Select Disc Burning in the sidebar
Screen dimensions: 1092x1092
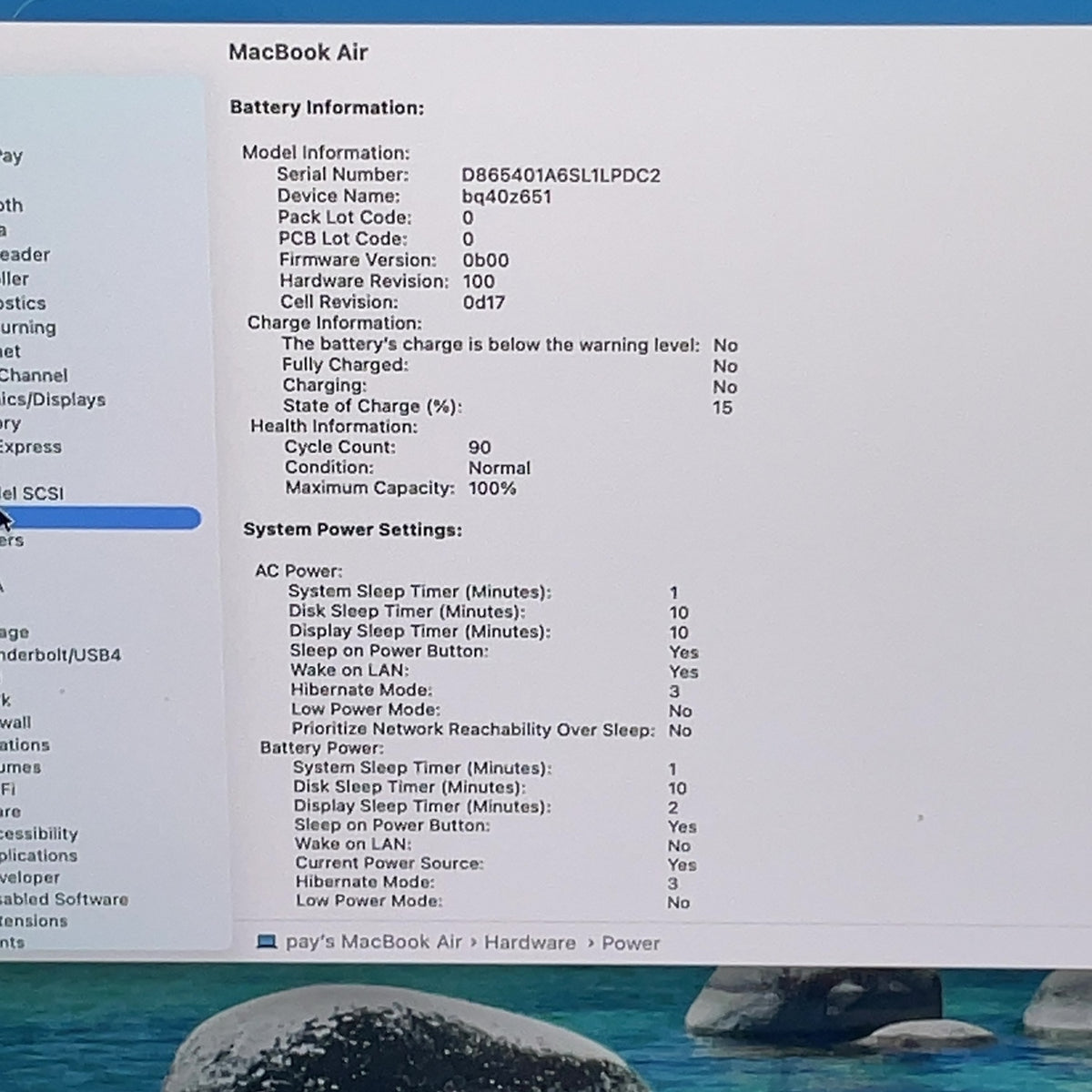pos(28,328)
